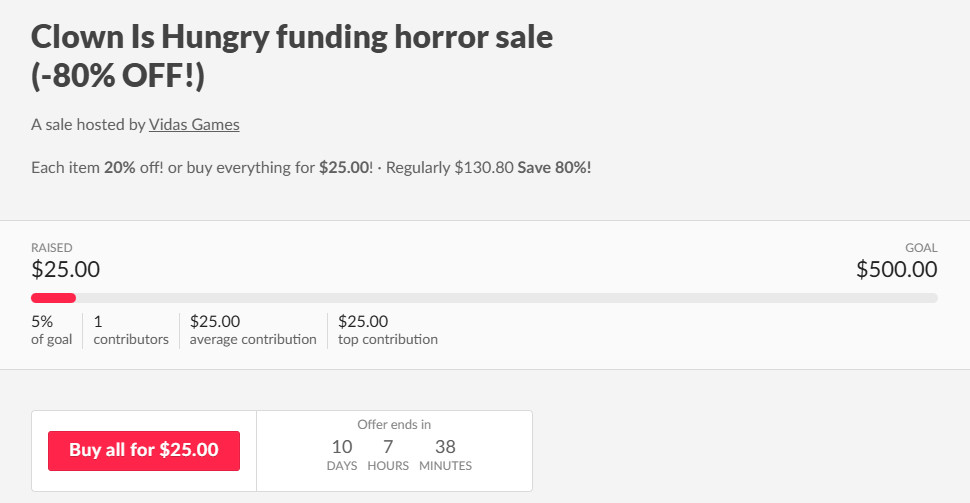Click the 10 days countdown number
The height and width of the screenshot is (503, 970).
tap(342, 447)
